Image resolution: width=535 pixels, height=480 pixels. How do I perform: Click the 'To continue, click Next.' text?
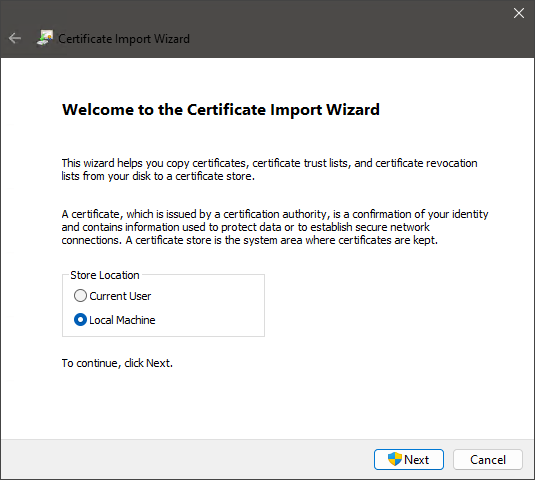pyautogui.click(x=117, y=363)
